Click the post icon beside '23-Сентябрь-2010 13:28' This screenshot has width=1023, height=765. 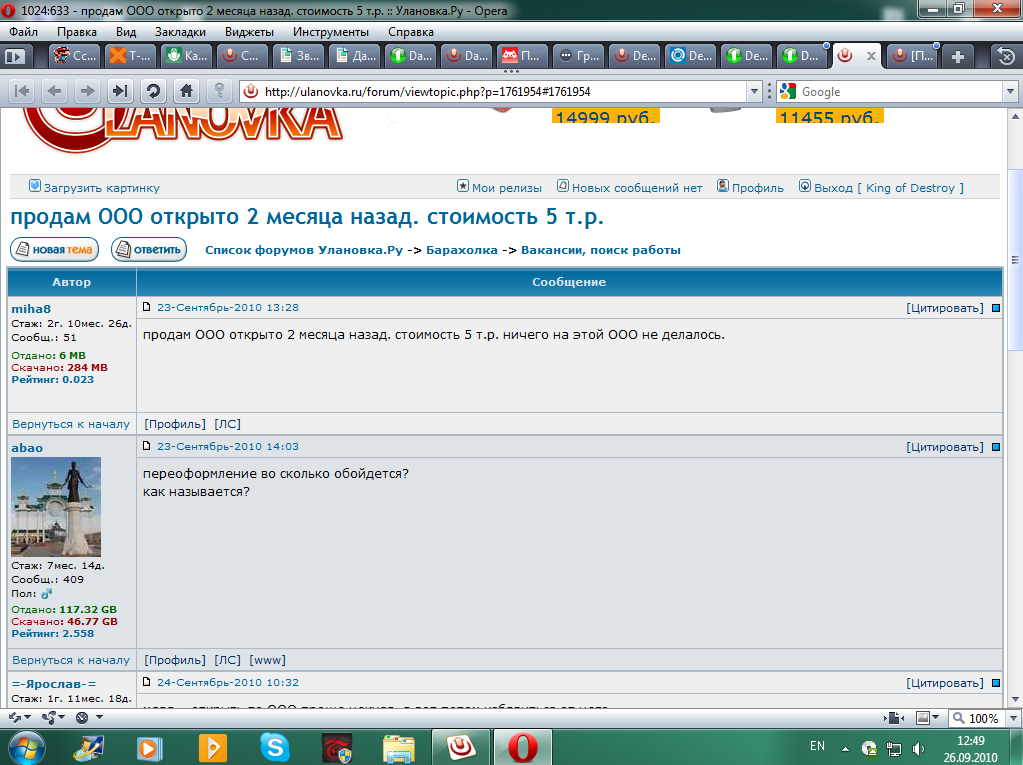pos(147,307)
